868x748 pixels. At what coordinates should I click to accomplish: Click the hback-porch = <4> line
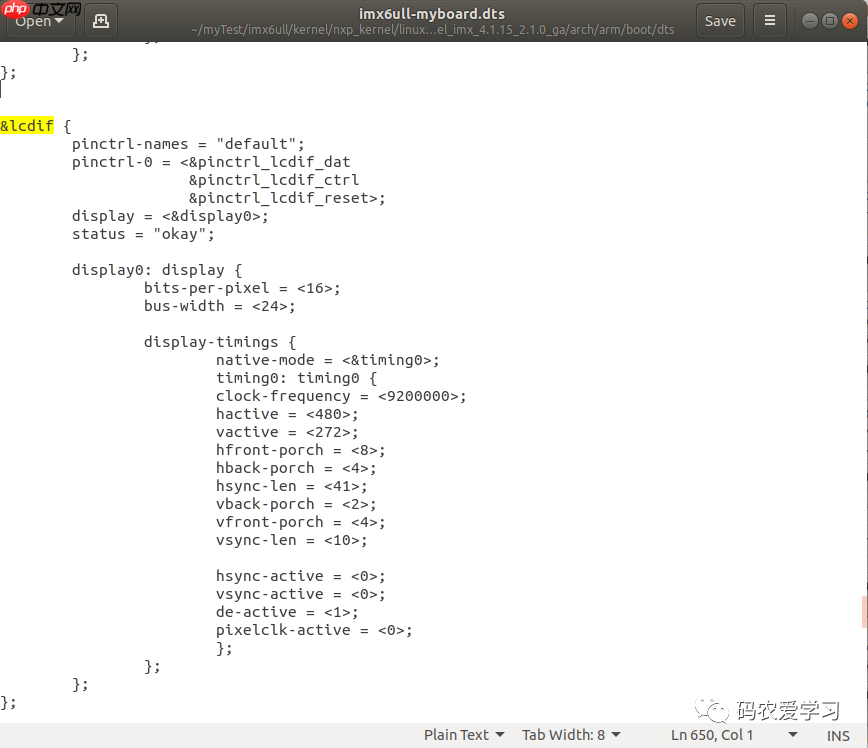point(296,468)
